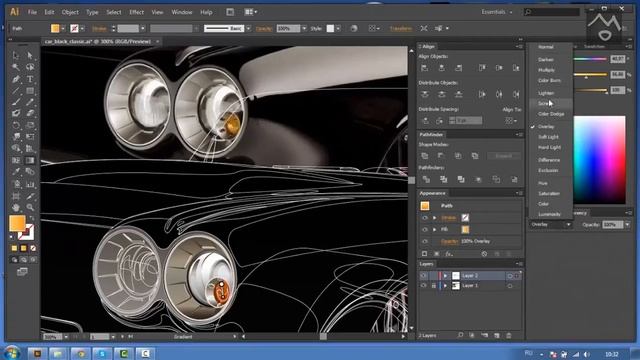
Task: Open the Arrange Documents icon
Action: (250, 12)
